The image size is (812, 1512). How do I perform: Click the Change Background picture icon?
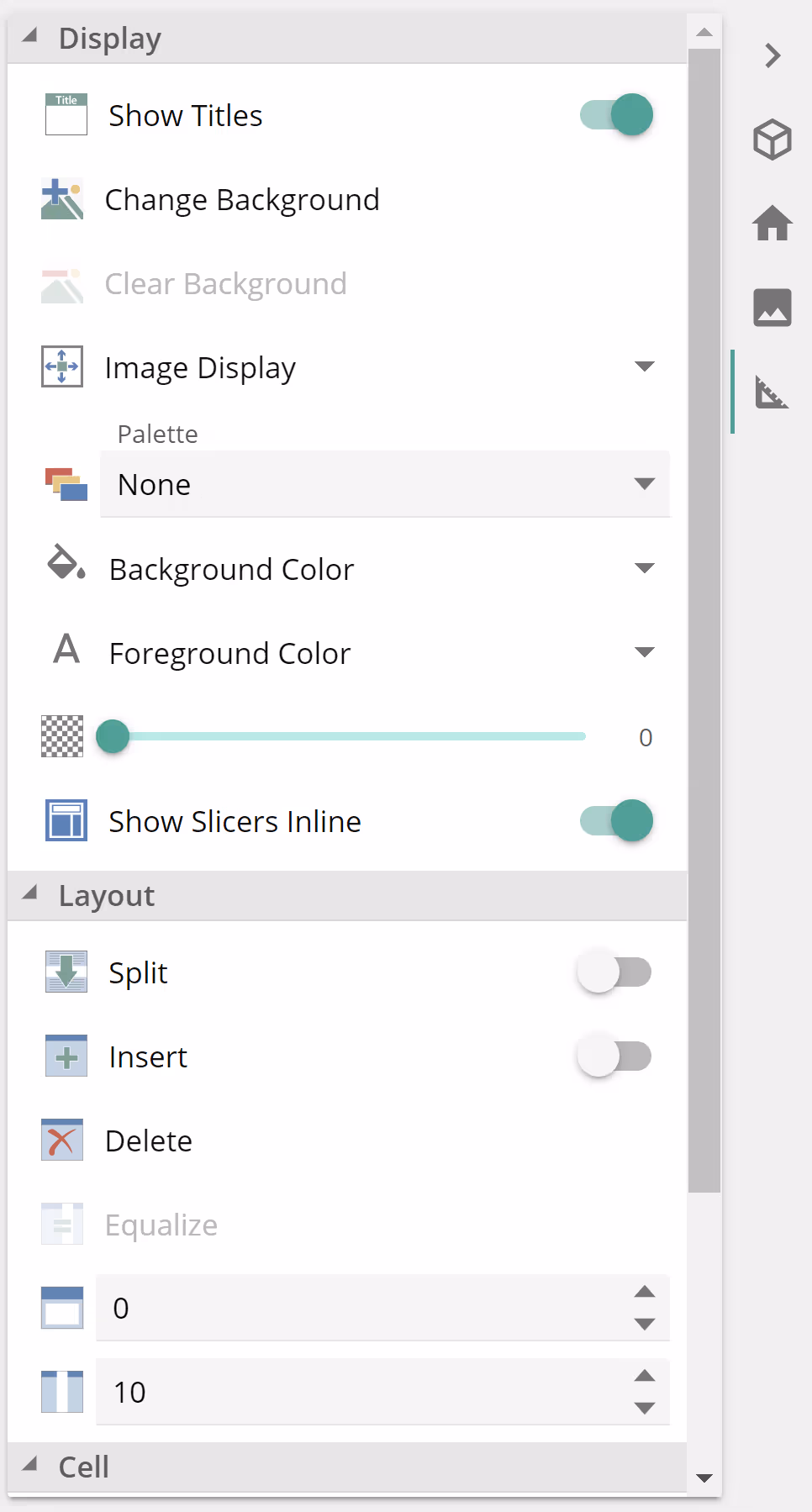click(62, 199)
